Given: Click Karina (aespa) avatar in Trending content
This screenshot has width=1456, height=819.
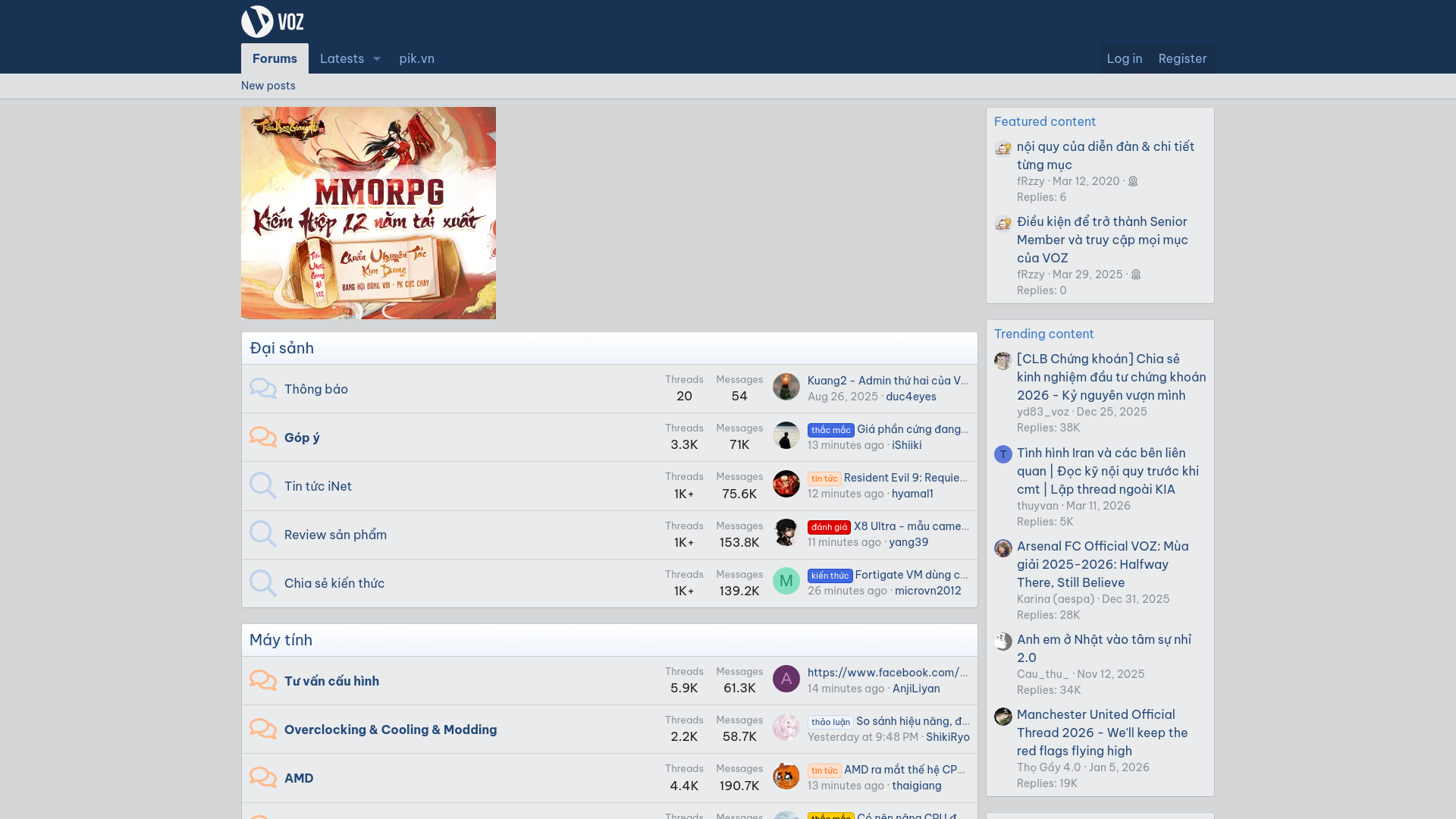Looking at the screenshot, I should pos(1003,548).
